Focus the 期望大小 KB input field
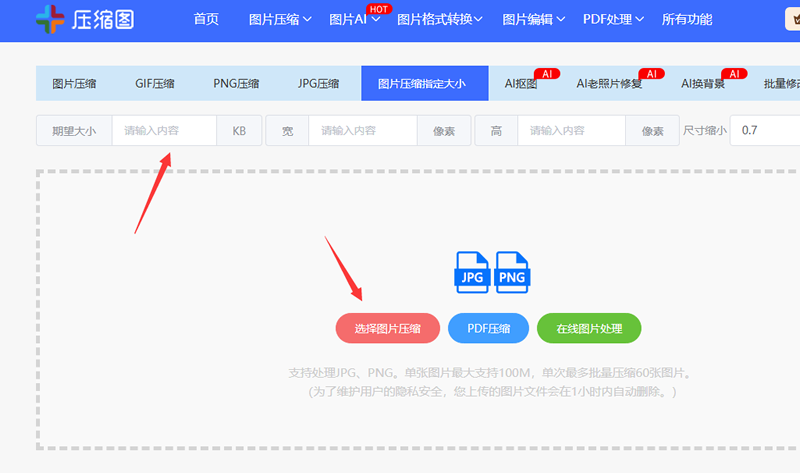The image size is (800, 473). click(164, 131)
